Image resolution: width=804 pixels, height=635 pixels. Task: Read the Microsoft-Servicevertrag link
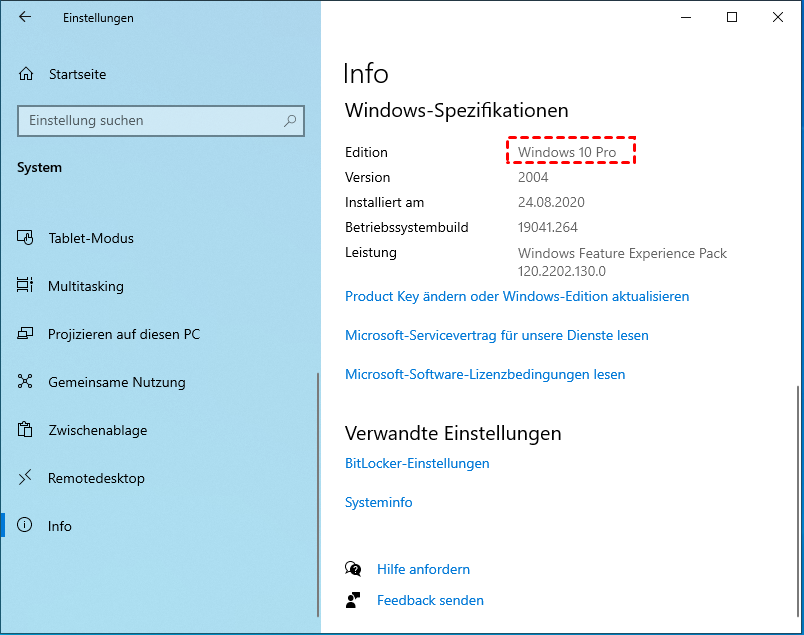[x=496, y=335]
